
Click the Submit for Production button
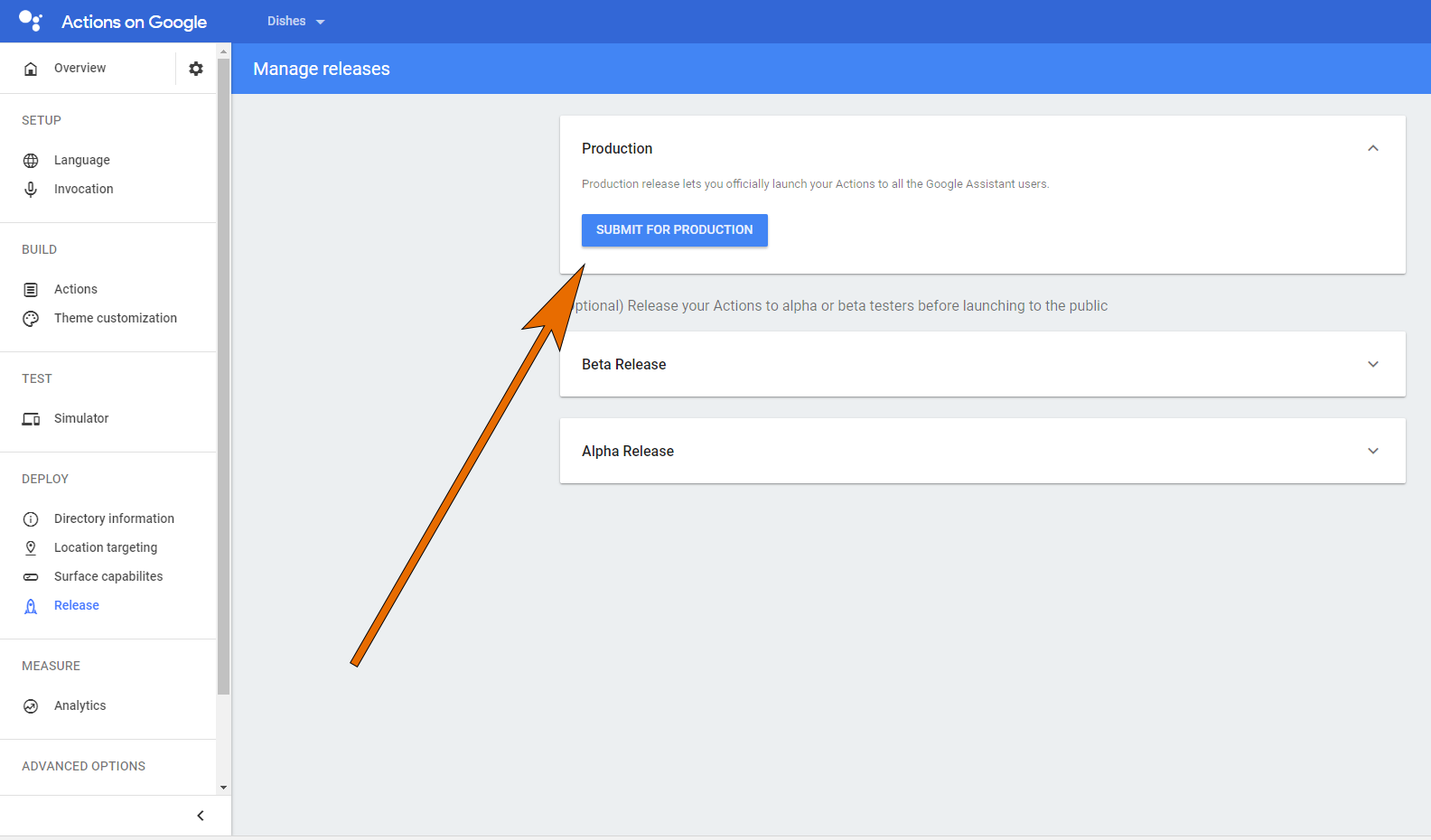coord(675,230)
